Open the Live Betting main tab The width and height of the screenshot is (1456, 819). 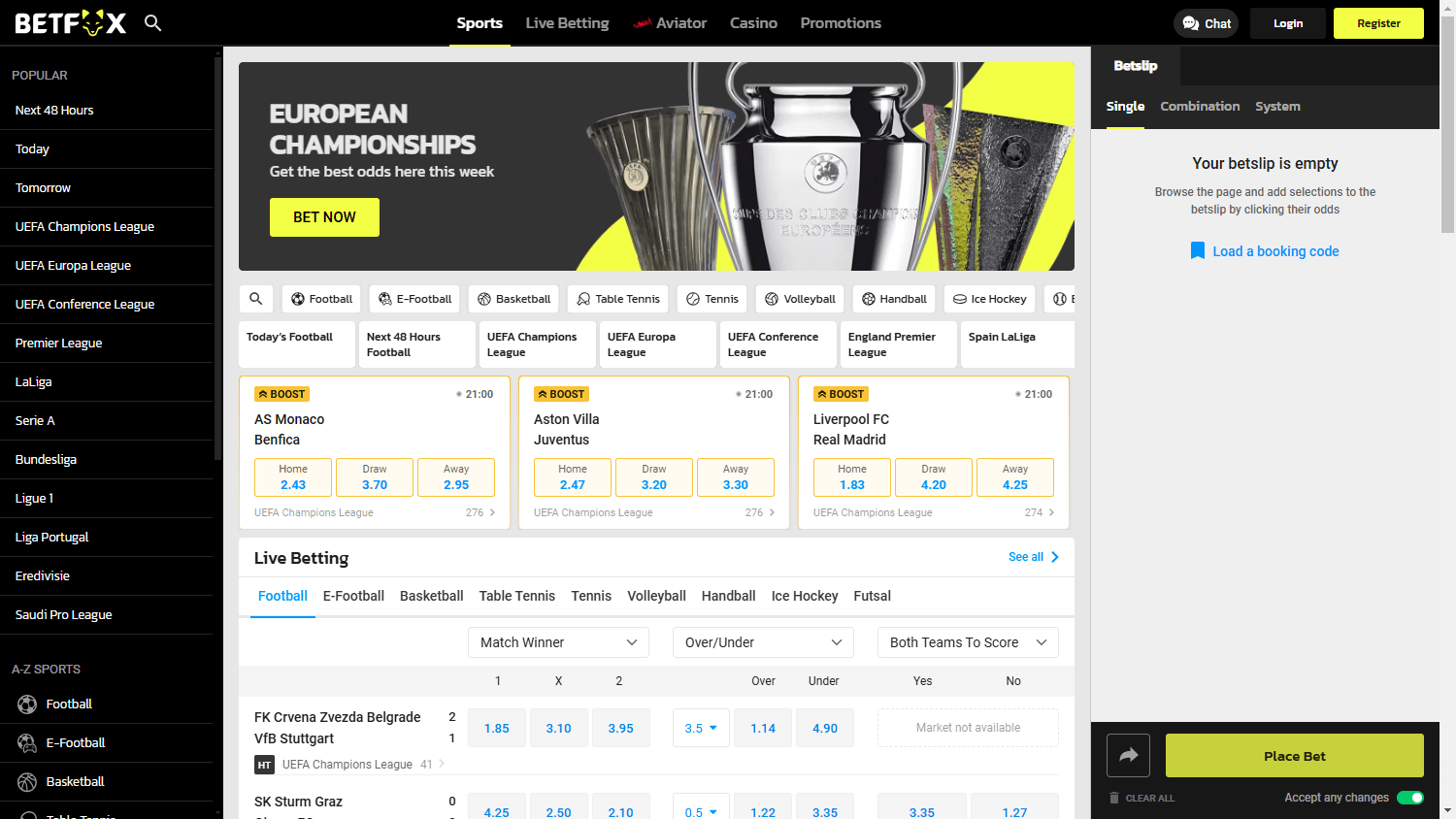tap(567, 23)
